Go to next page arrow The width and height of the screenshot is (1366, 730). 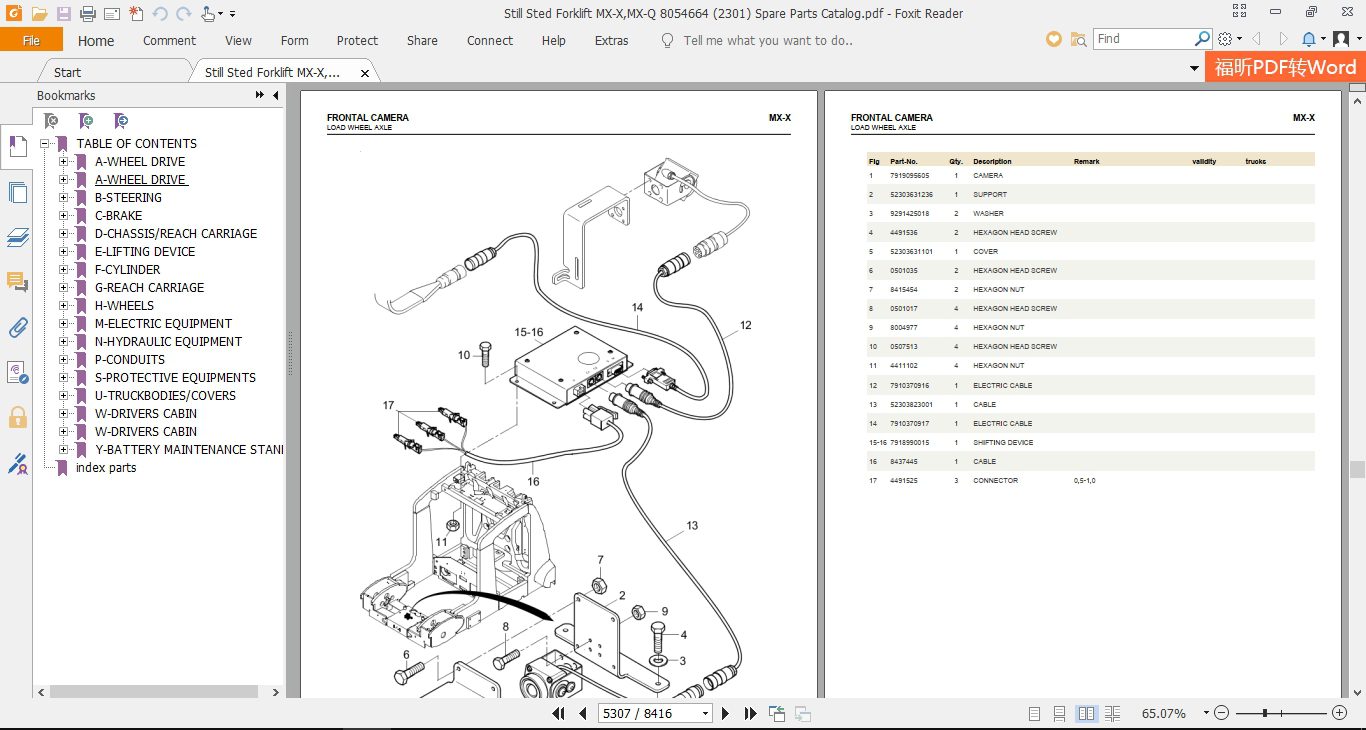(727, 713)
